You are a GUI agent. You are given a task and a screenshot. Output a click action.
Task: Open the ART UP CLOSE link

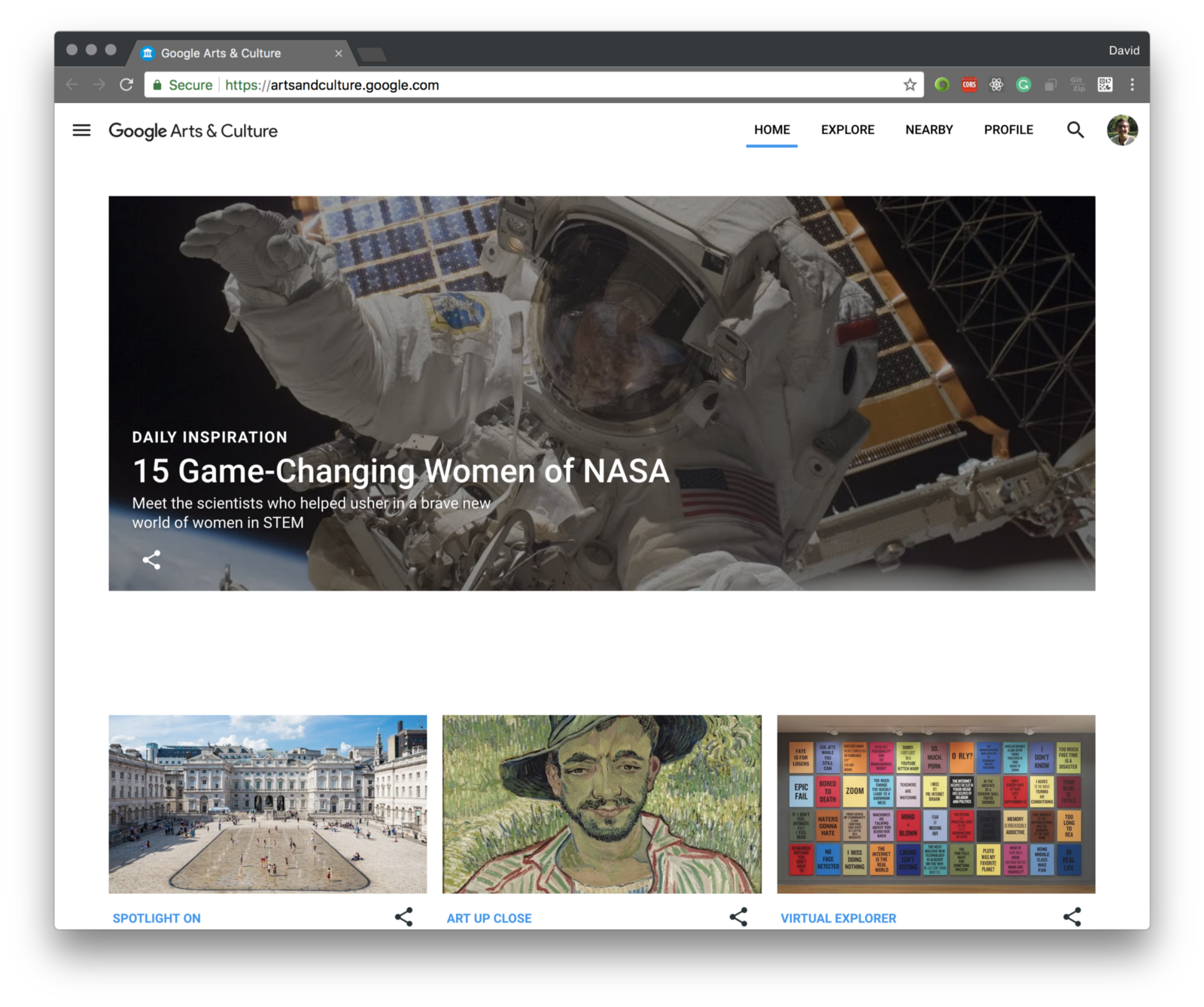pos(489,918)
